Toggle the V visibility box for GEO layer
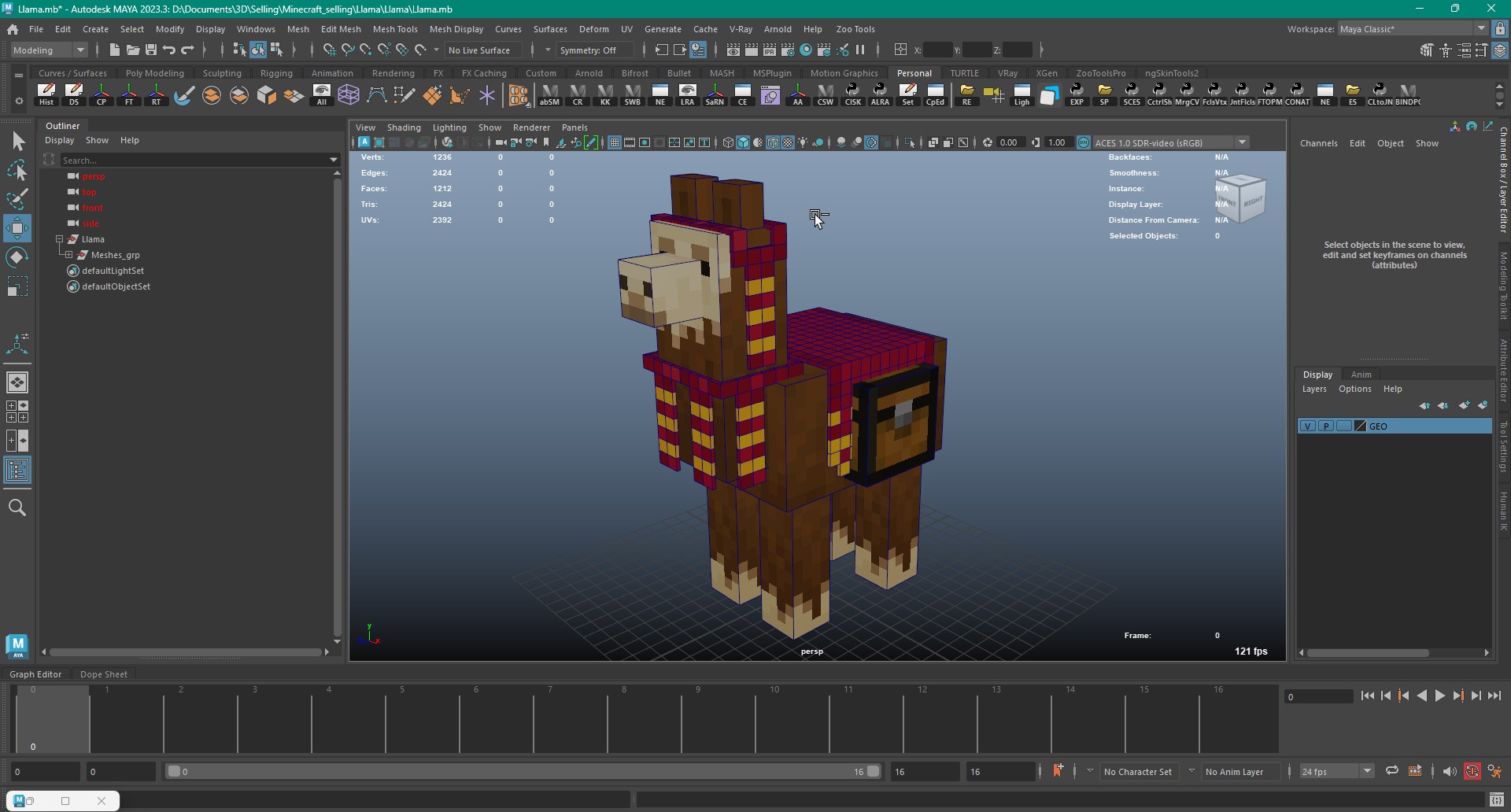The width and height of the screenshot is (1511, 812). 1308,426
